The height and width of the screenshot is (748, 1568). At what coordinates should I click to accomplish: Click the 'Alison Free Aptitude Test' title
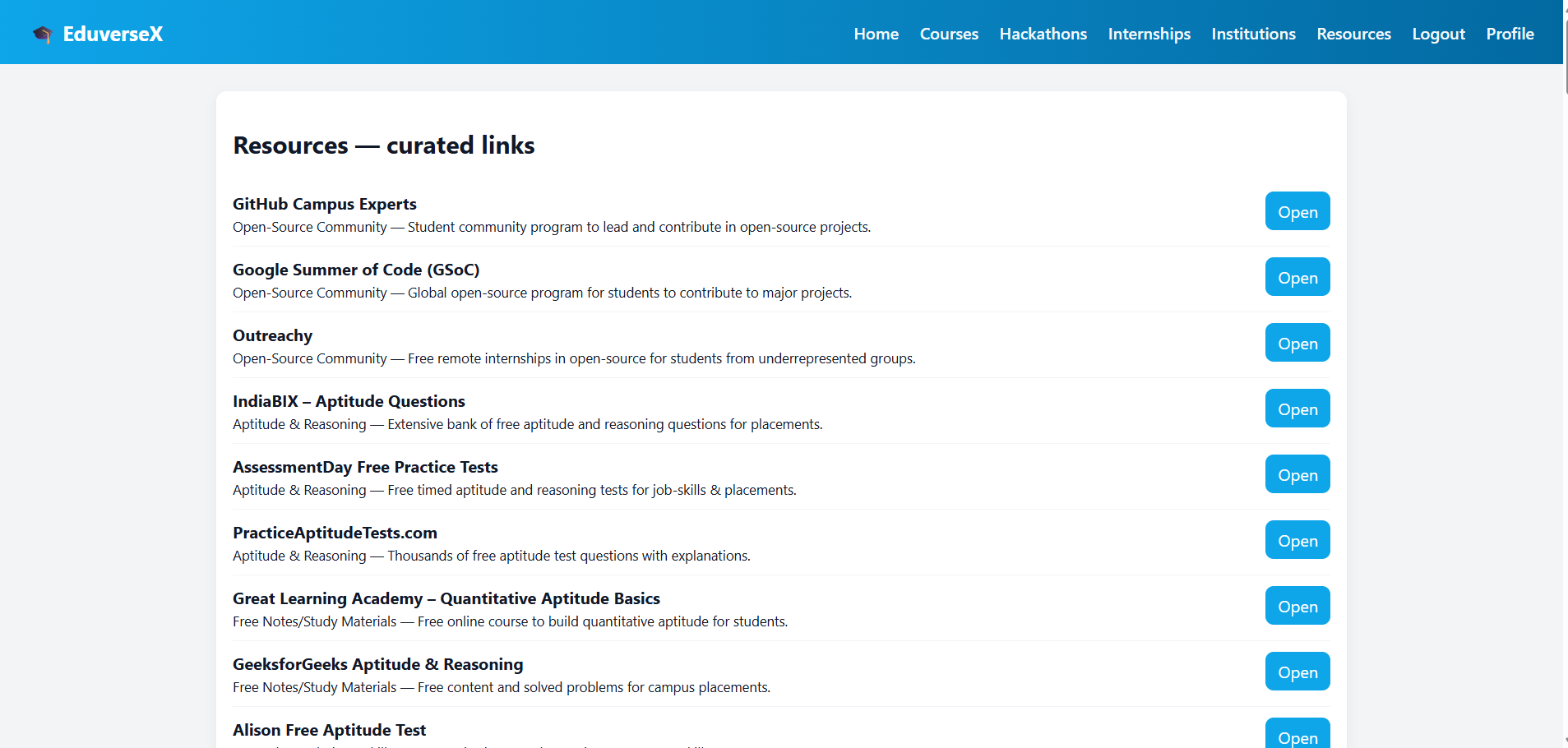coord(329,730)
